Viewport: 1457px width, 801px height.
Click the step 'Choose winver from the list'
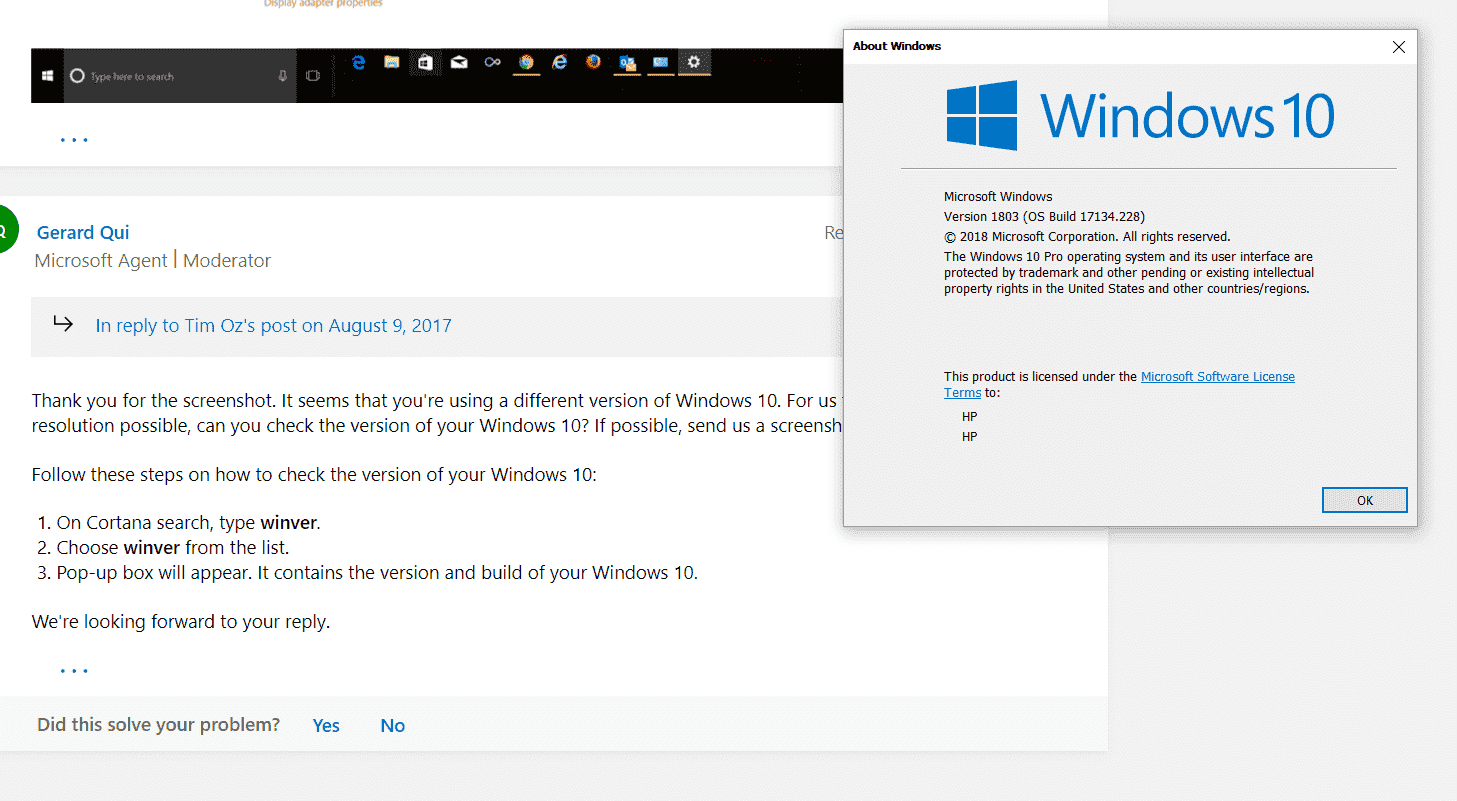tap(172, 548)
